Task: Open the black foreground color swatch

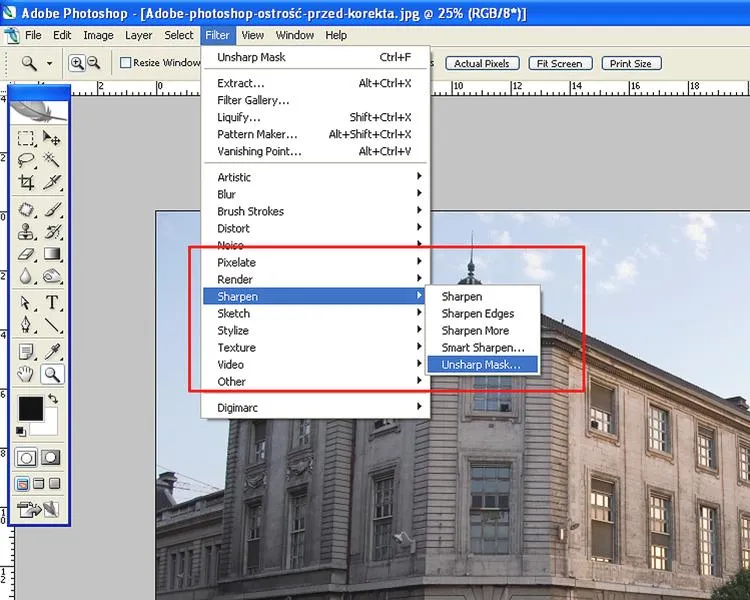Action: (x=31, y=409)
